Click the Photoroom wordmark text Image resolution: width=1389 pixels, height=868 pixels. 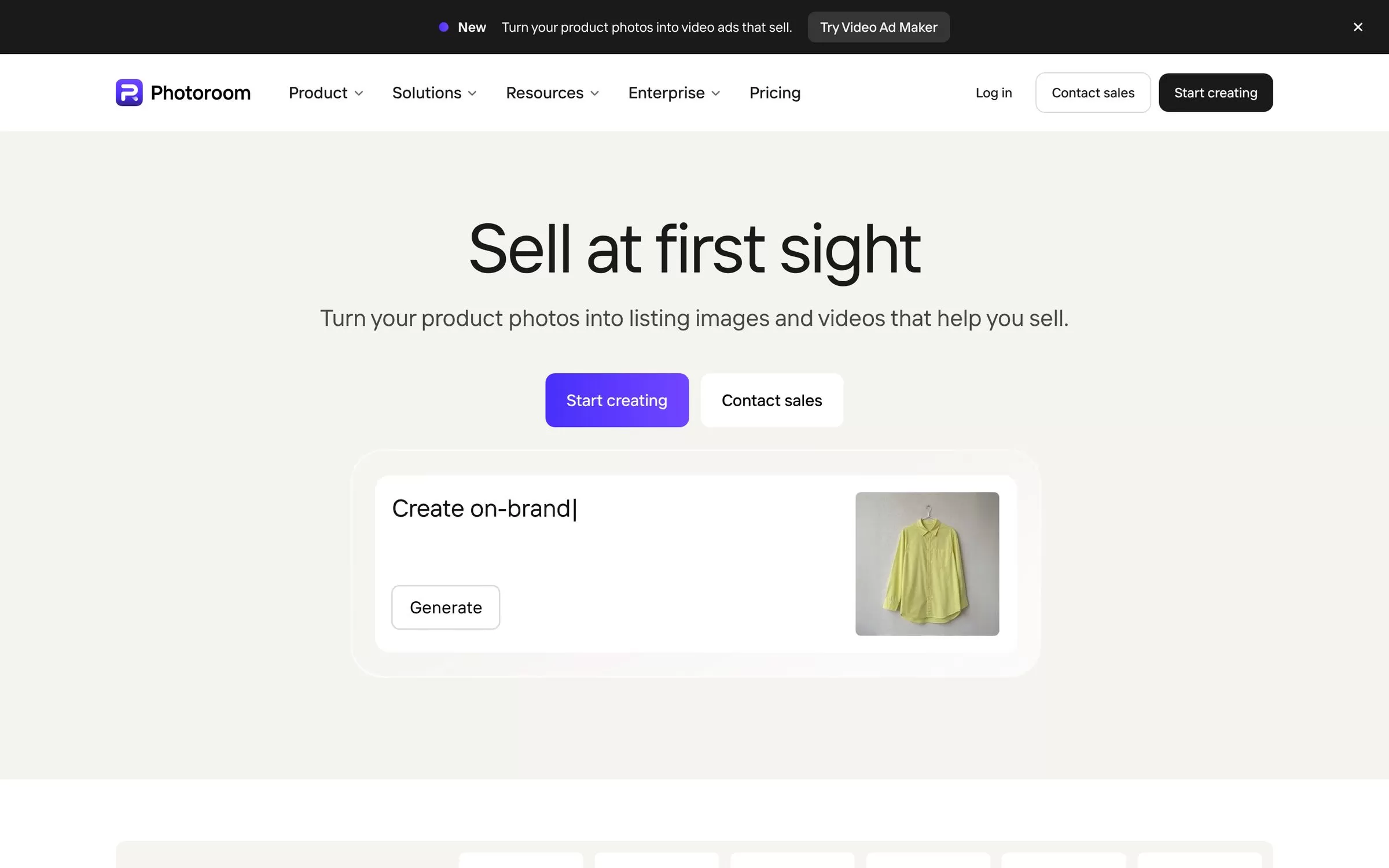pyautogui.click(x=200, y=93)
